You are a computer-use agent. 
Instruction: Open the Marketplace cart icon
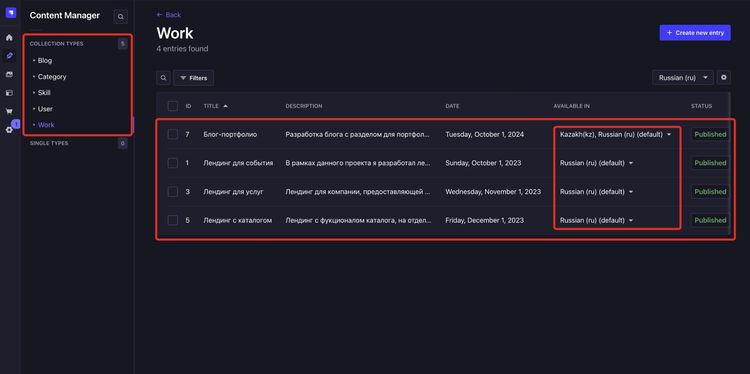tap(9, 111)
